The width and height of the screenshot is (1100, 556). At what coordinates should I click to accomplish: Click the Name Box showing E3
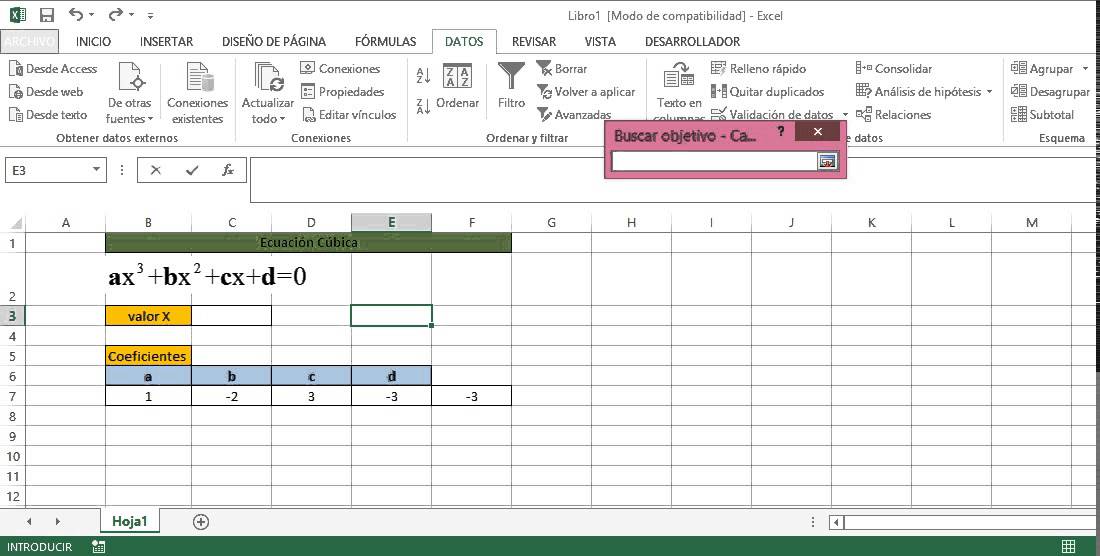click(48, 170)
